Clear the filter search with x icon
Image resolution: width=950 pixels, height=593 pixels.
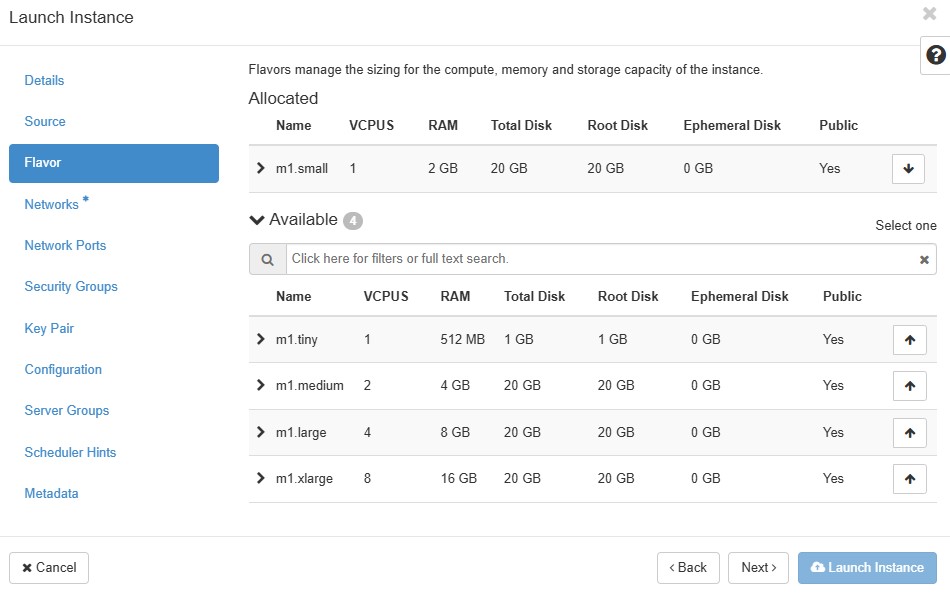(924, 260)
